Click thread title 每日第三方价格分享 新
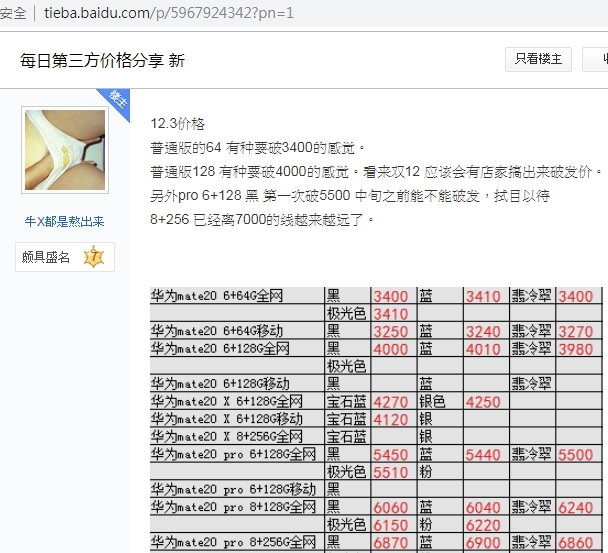This screenshot has width=608, height=553. pos(102,61)
